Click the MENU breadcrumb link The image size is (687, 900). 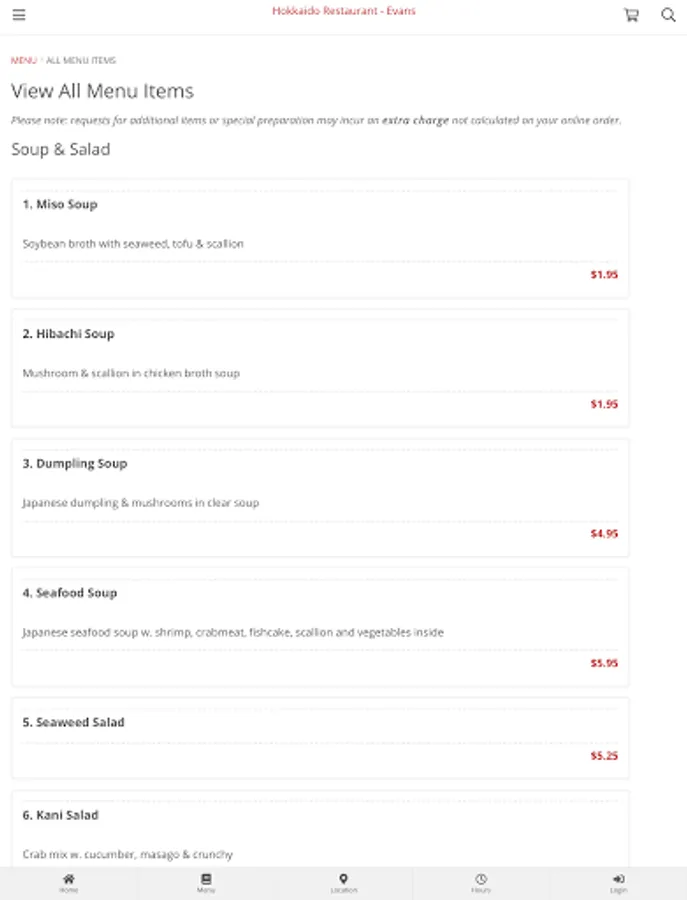click(x=23, y=61)
